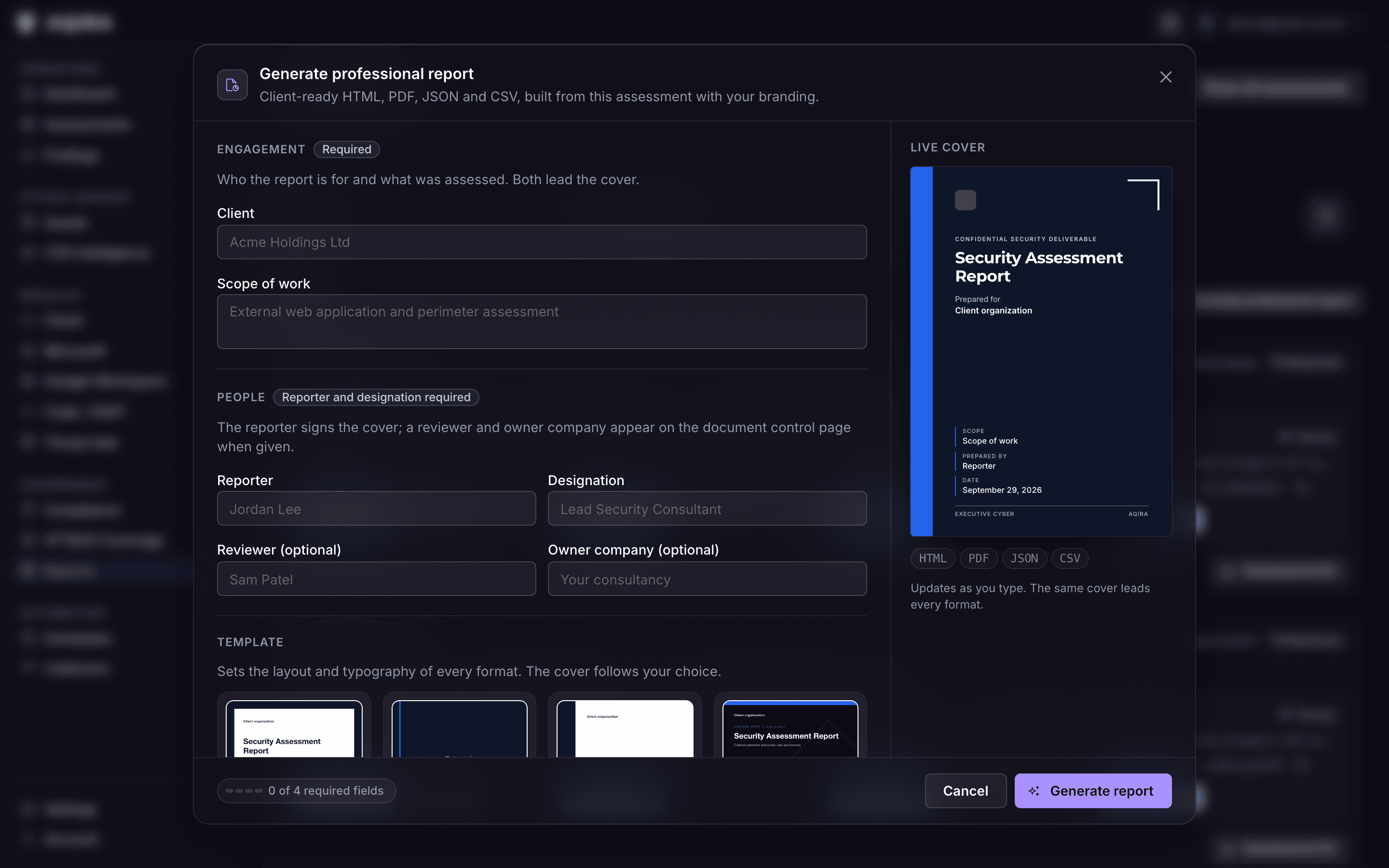Click the ENGAGEMENT section heading
1389x868 pixels.
click(x=260, y=149)
